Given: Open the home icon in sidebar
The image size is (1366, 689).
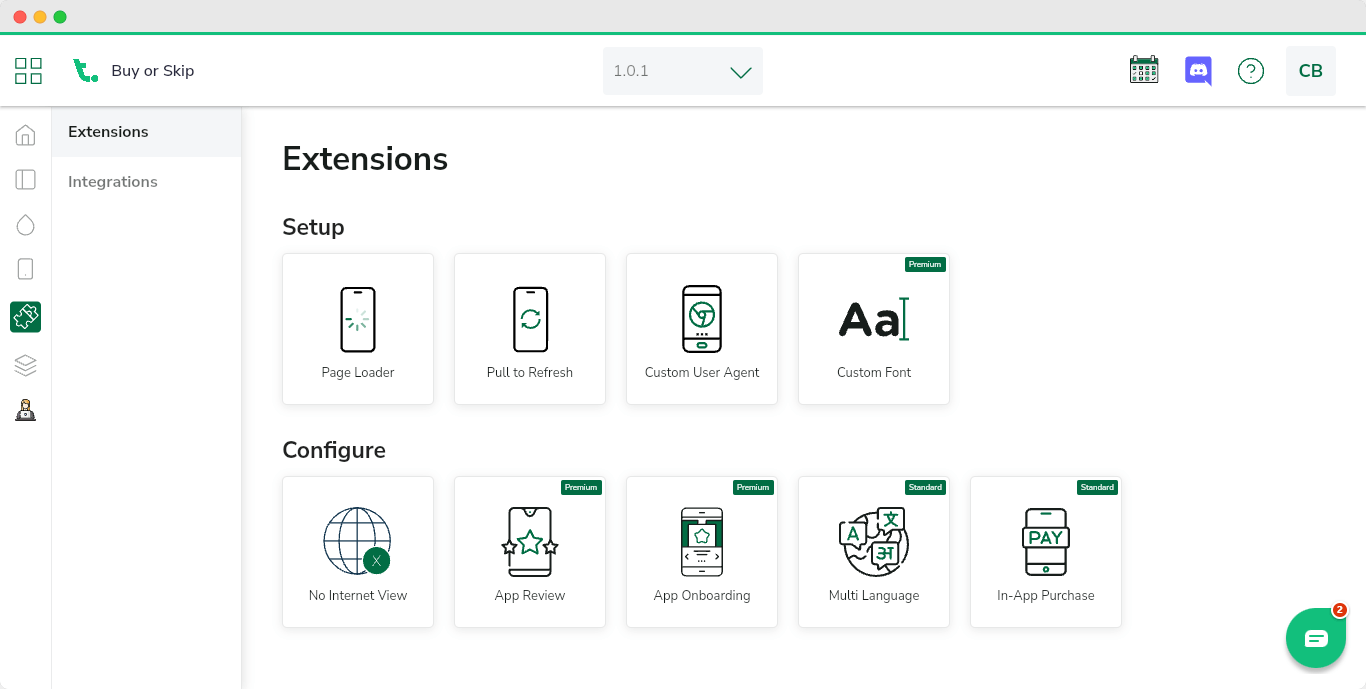Looking at the screenshot, I should tap(26, 135).
